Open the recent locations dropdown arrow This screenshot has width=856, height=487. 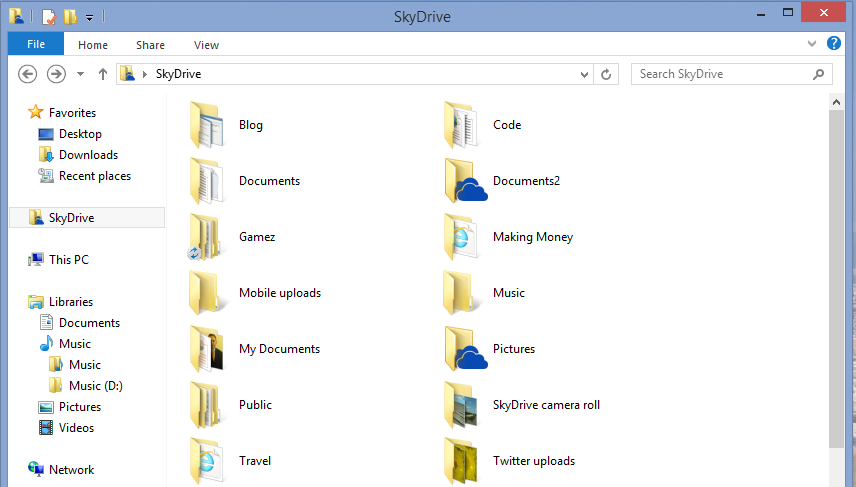[x=80, y=74]
